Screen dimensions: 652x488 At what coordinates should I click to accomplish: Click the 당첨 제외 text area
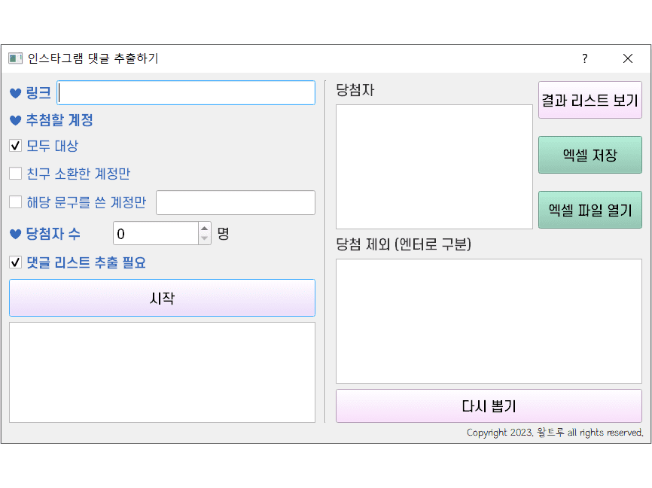(x=488, y=320)
